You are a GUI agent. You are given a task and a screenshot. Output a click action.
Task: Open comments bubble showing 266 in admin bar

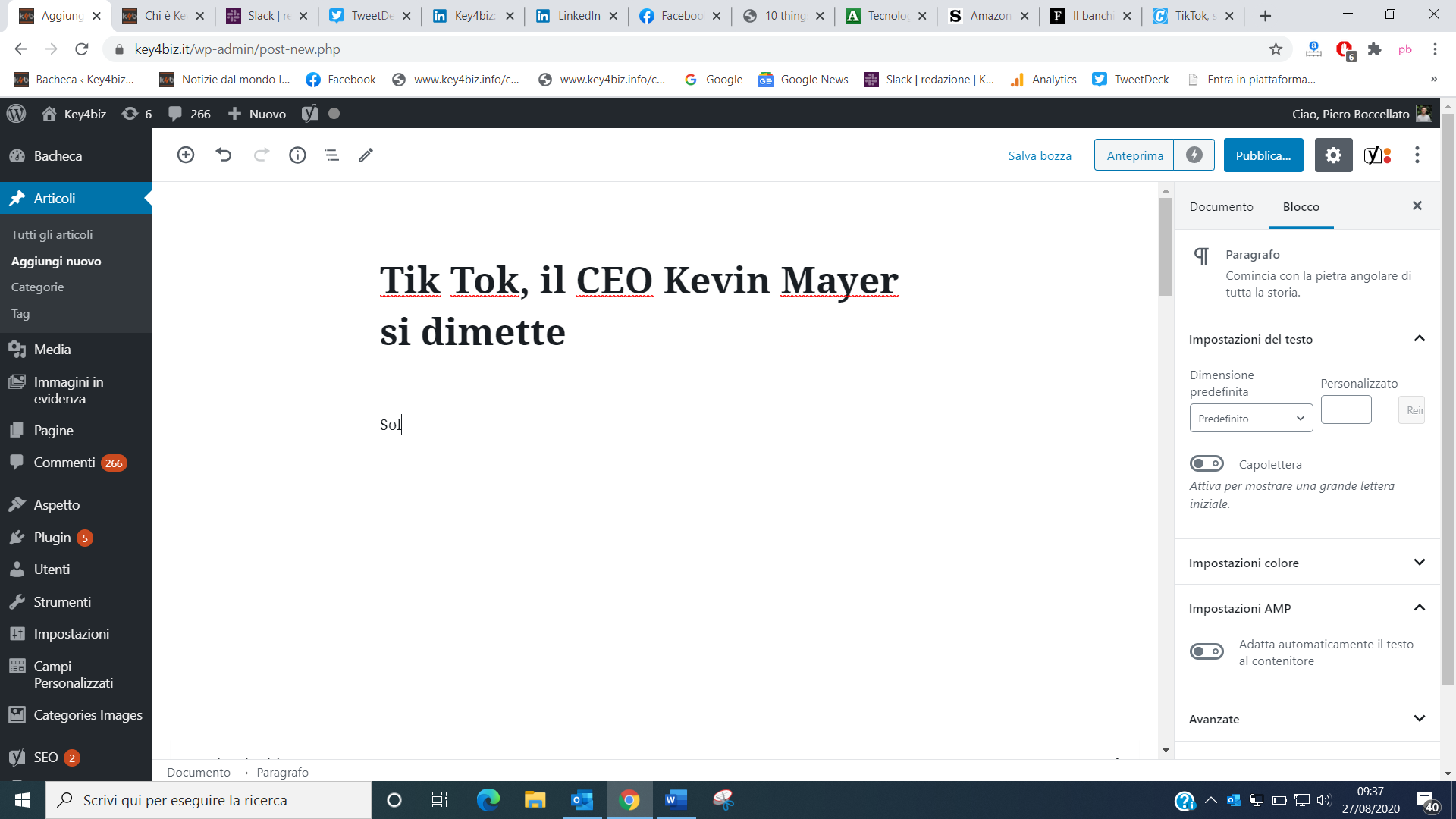point(190,114)
